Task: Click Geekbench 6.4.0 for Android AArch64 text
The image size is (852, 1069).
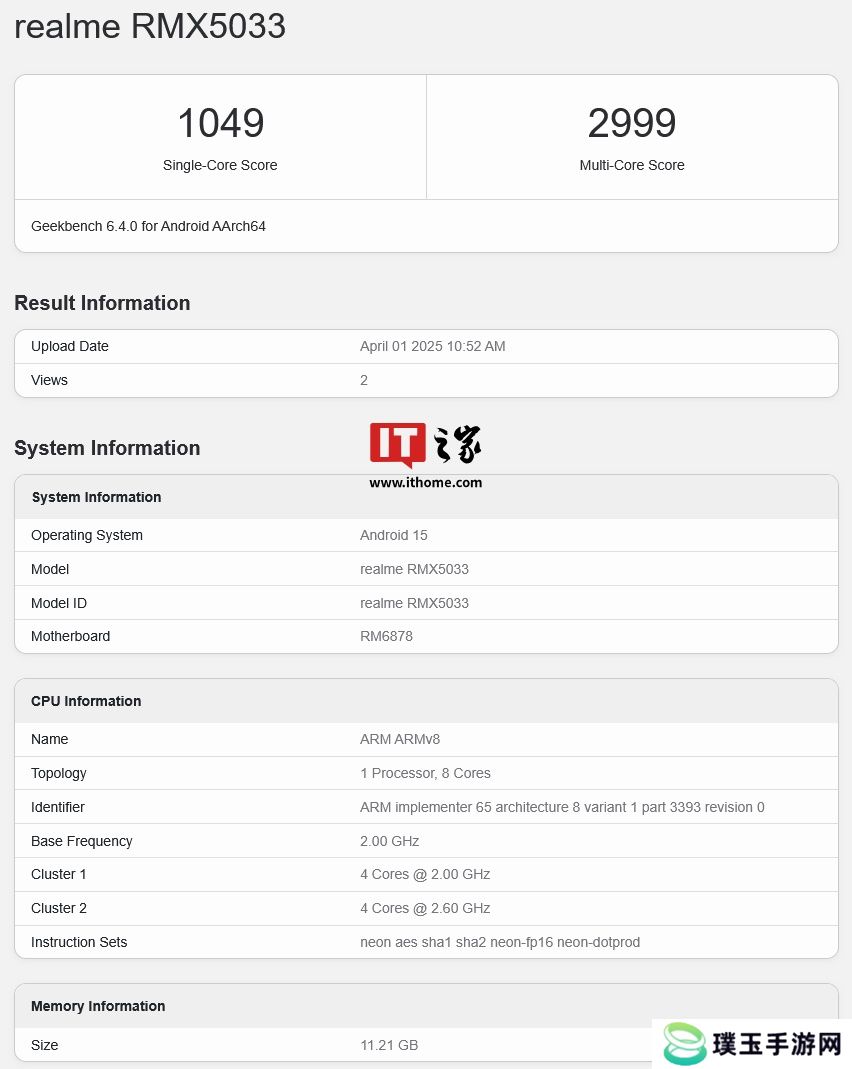Action: coord(148,226)
